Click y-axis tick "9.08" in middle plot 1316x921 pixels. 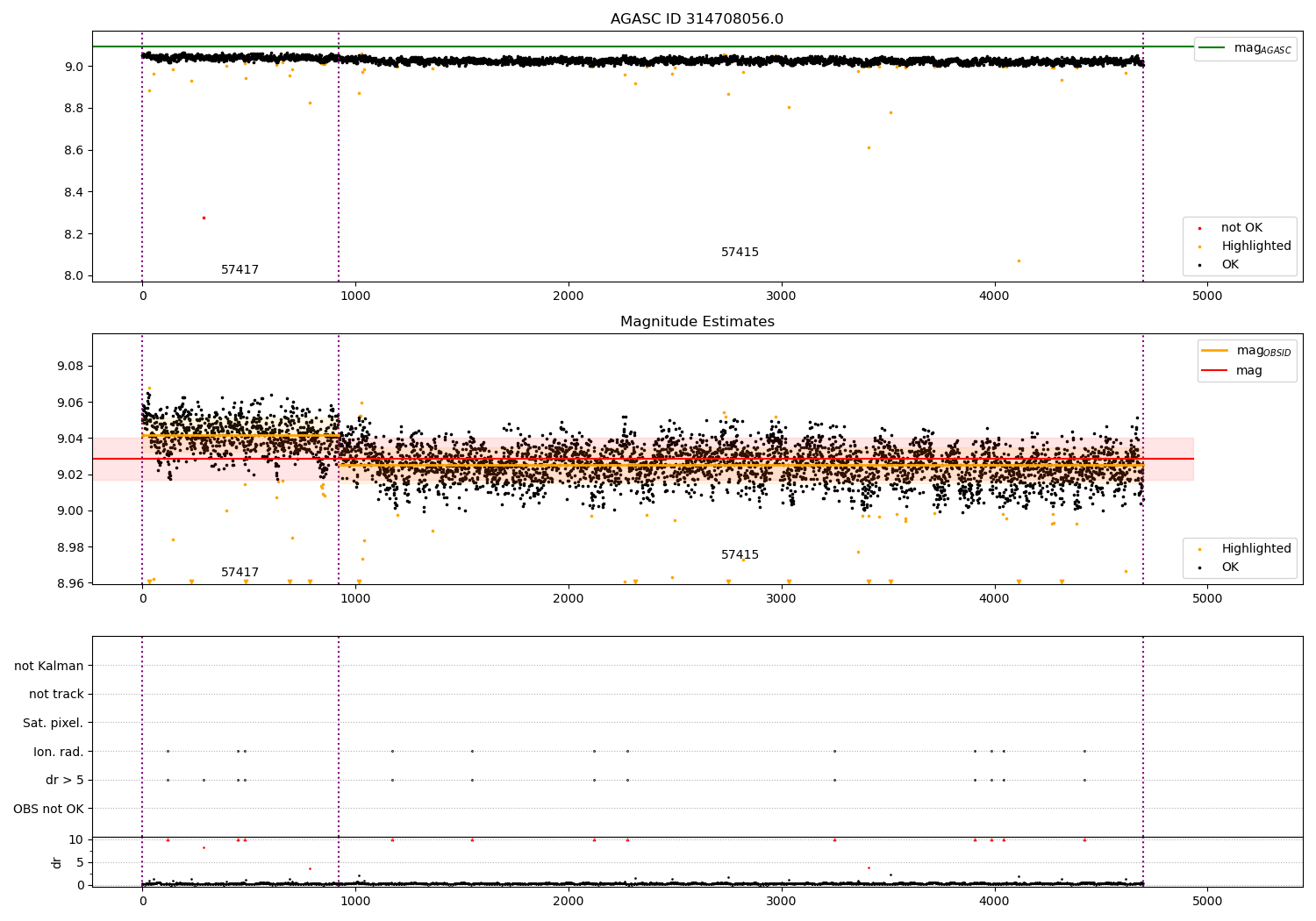click(70, 367)
